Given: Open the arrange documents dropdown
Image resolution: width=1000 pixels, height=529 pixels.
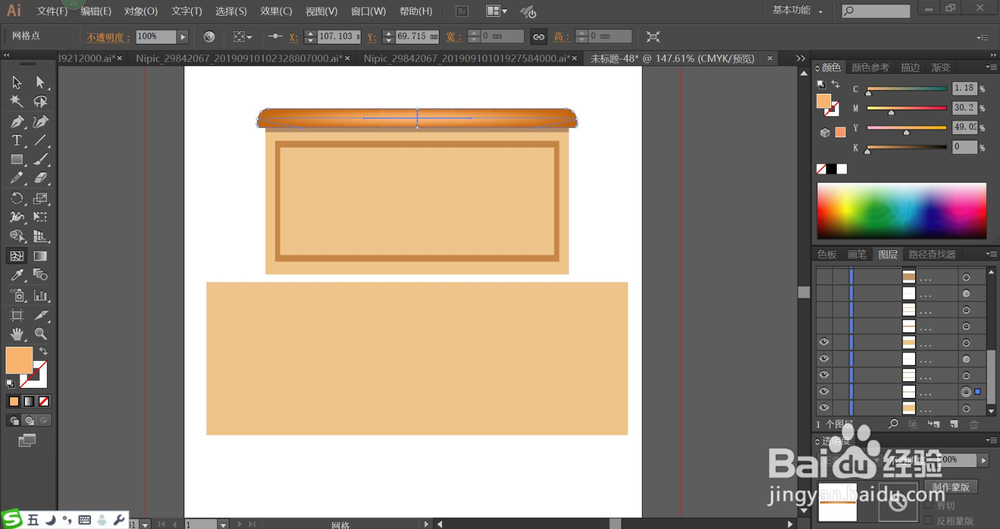Looking at the screenshot, I should tap(496, 11).
